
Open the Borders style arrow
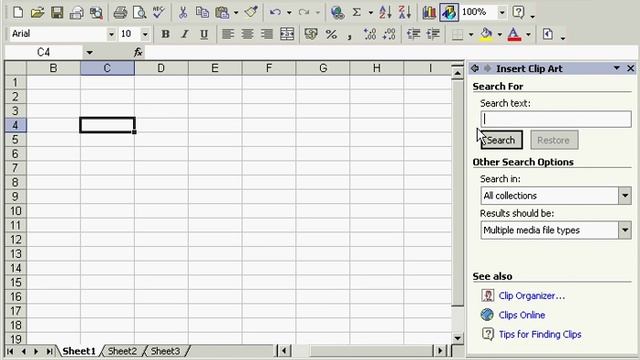[471, 34]
